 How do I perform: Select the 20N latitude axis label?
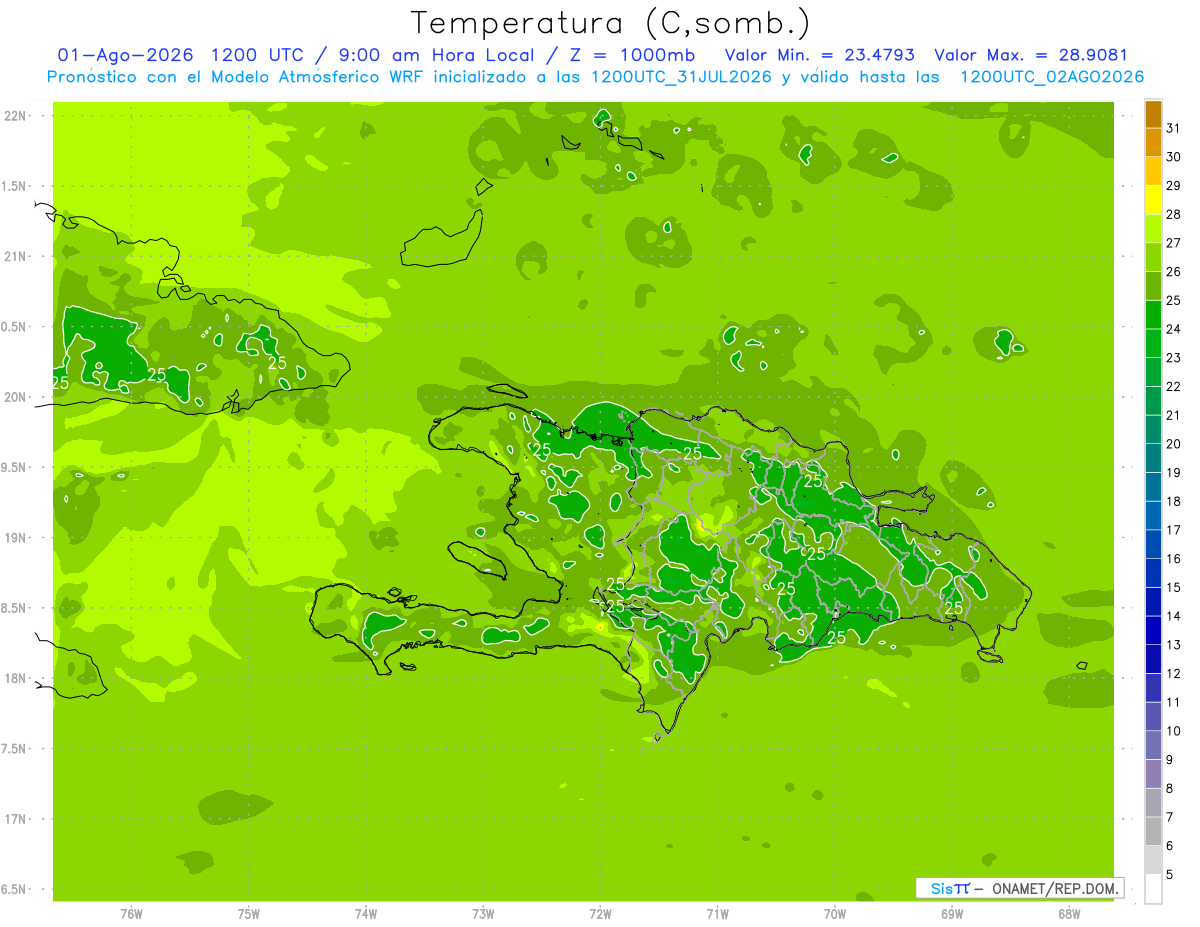17,397
